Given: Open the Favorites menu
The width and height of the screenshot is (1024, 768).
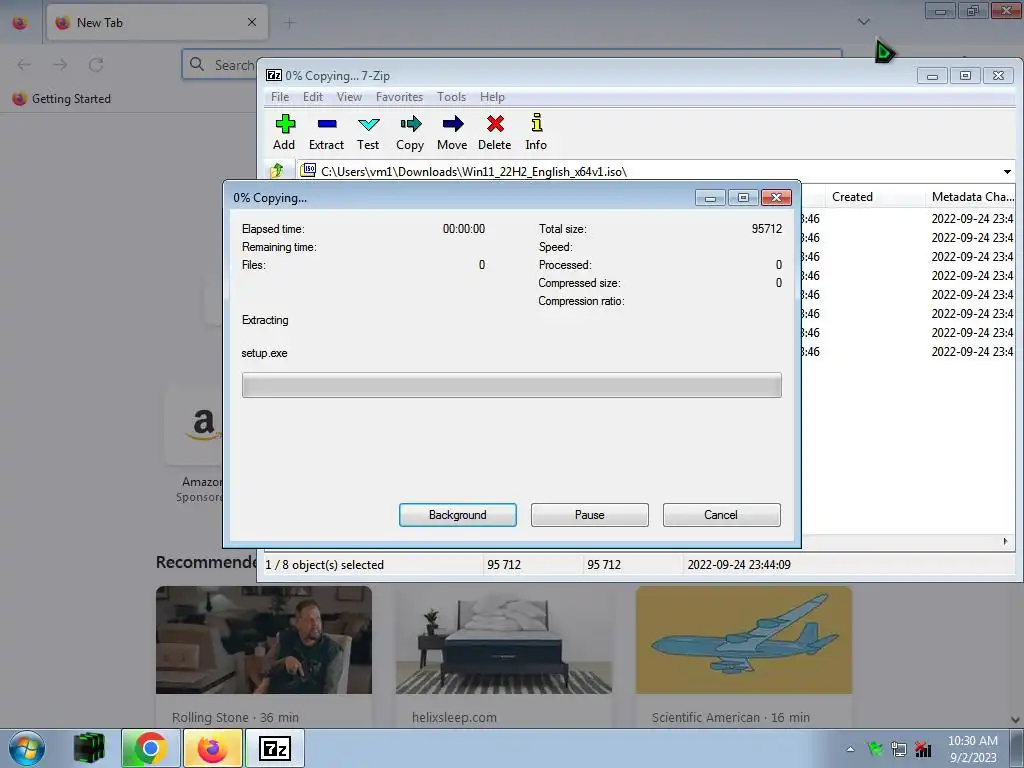Looking at the screenshot, I should pyautogui.click(x=400, y=97).
